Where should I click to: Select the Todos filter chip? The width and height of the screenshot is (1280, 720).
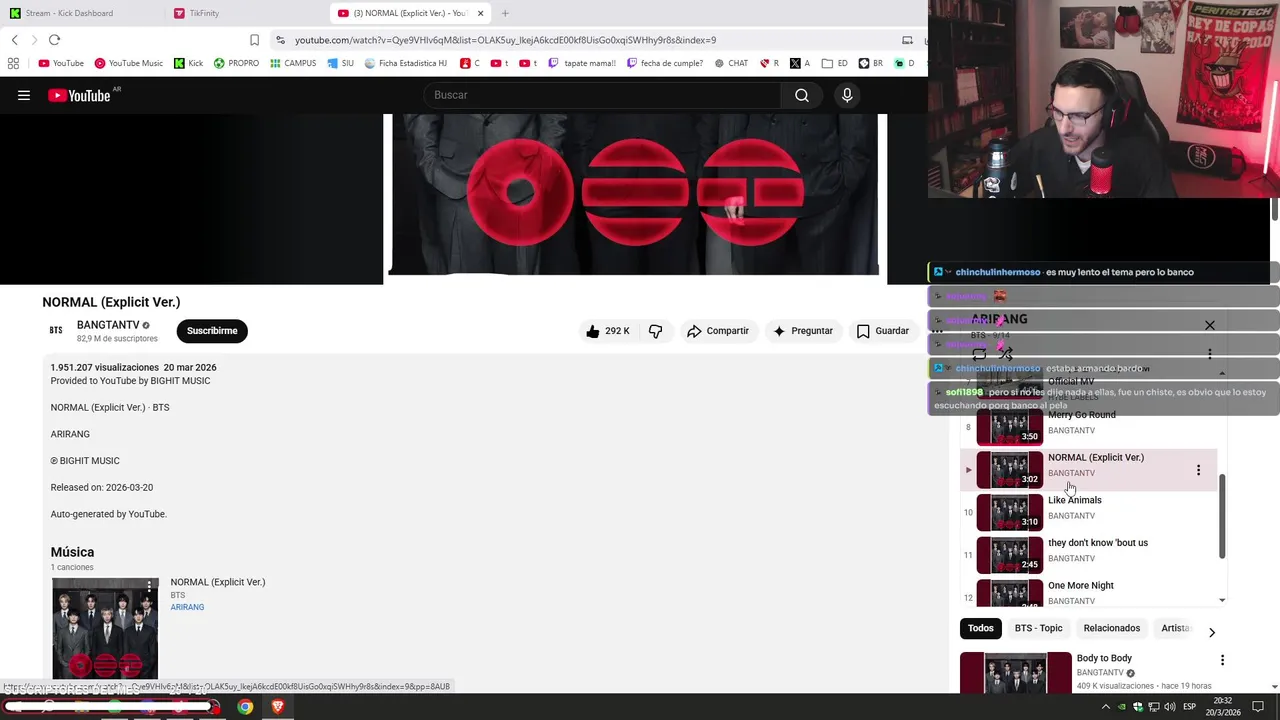981,628
